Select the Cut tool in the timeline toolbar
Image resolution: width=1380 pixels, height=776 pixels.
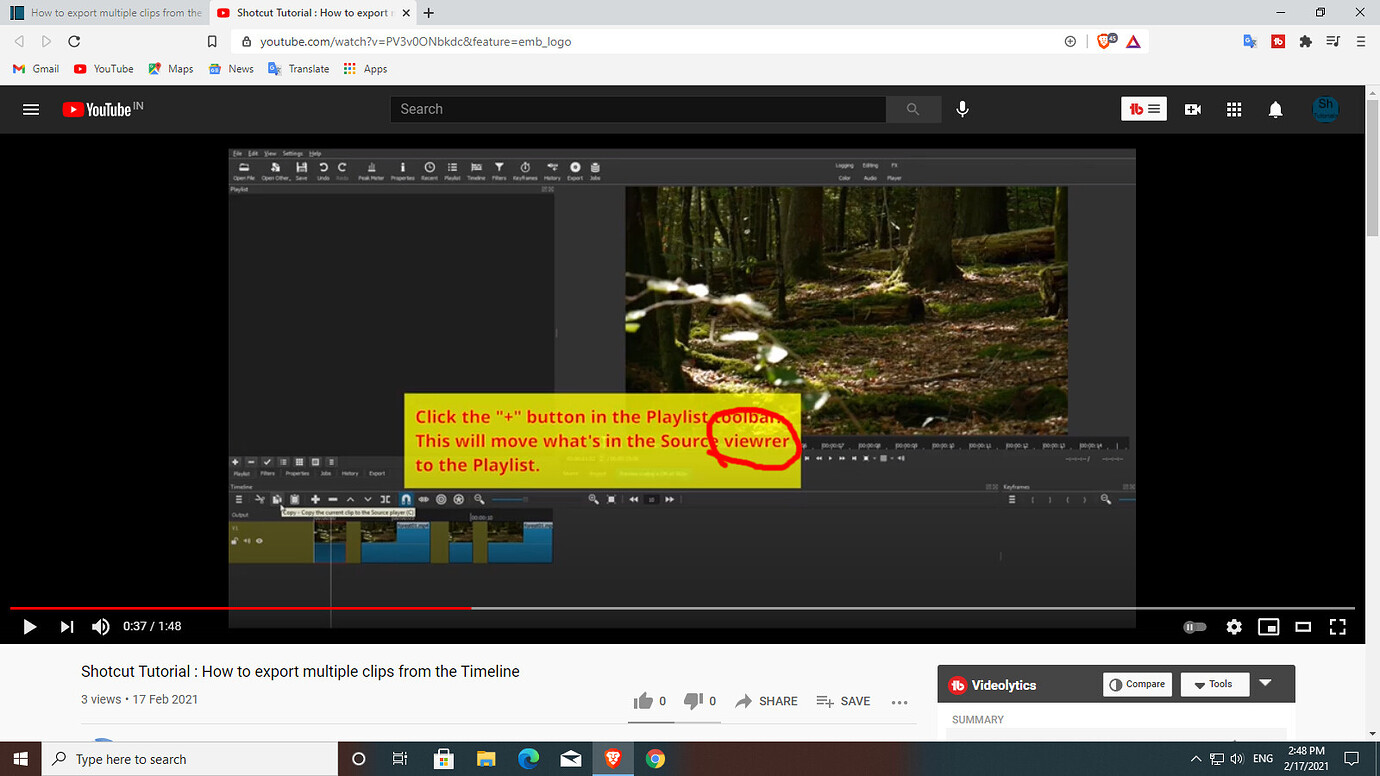click(x=260, y=498)
